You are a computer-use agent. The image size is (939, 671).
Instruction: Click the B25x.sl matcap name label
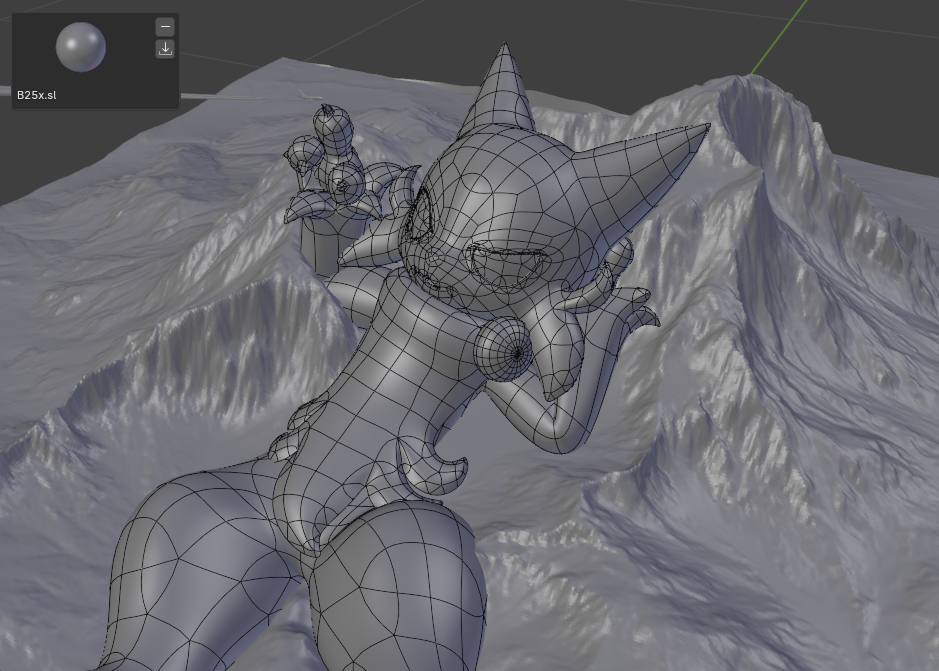(x=37, y=95)
